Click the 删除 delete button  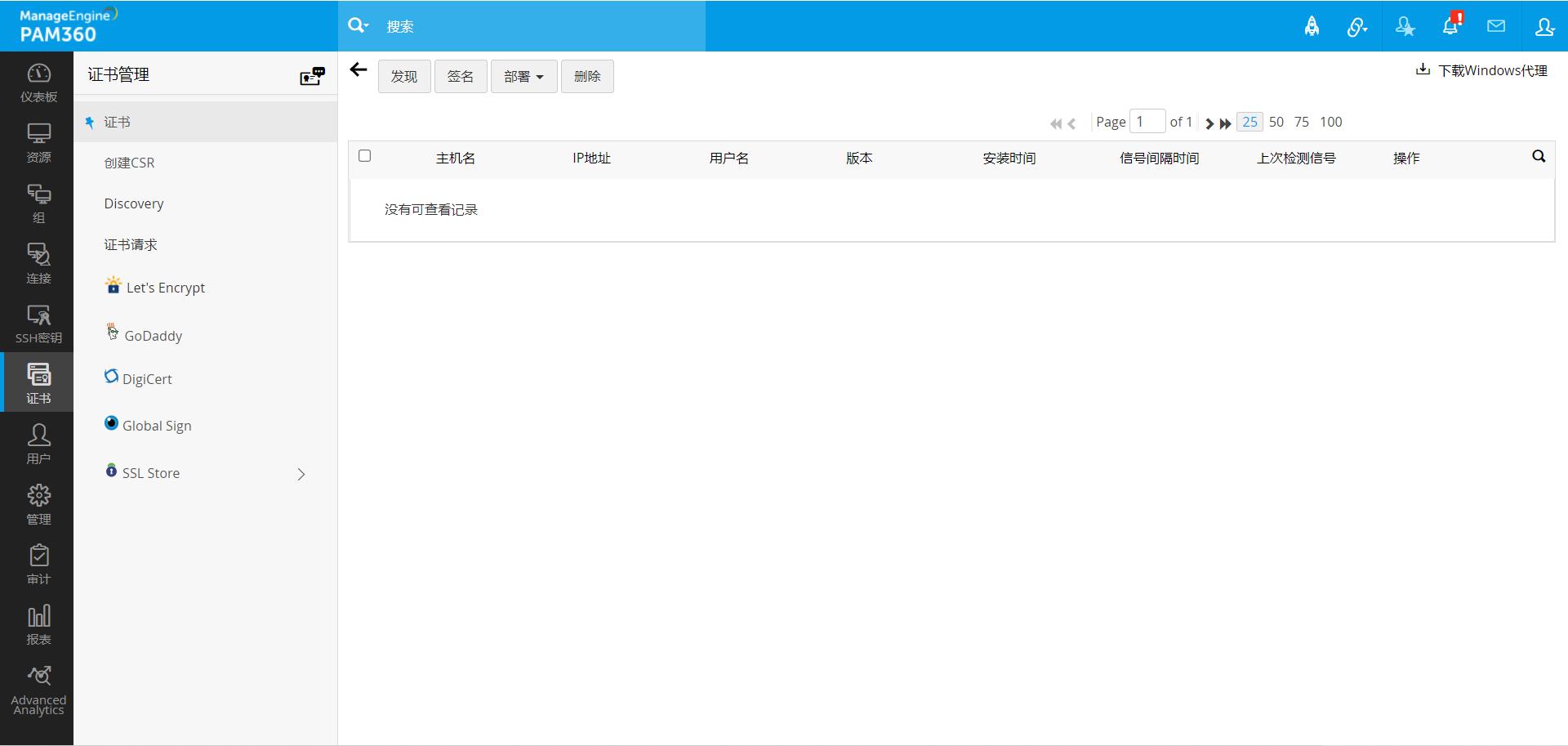[587, 76]
